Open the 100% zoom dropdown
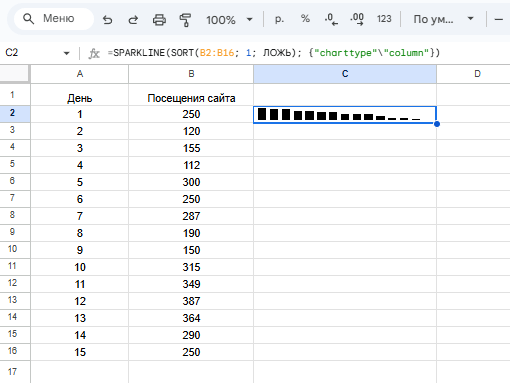Image resolution: width=510 pixels, height=383 pixels. [x=229, y=20]
